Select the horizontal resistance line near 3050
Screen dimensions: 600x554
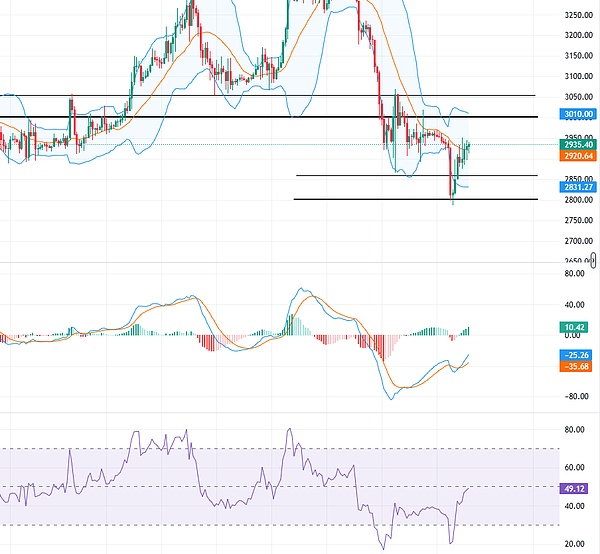(250, 96)
